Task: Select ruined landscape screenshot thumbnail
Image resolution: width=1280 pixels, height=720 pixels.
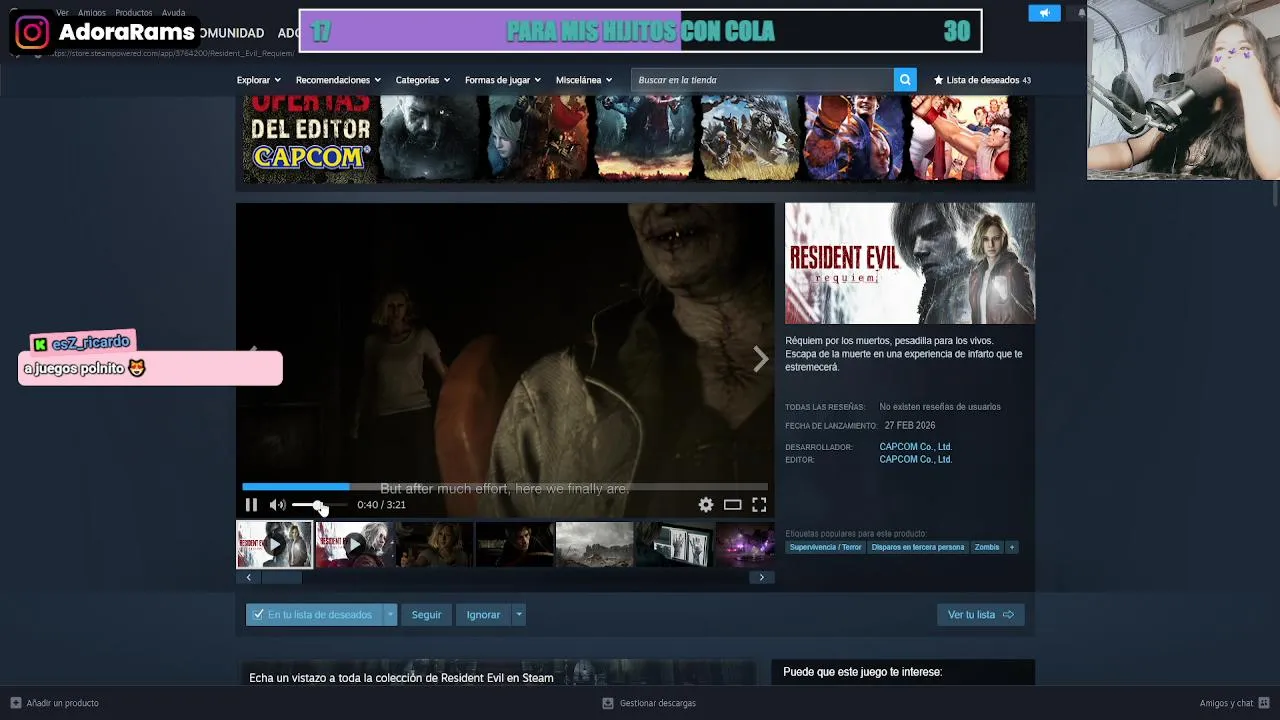Action: [x=594, y=545]
